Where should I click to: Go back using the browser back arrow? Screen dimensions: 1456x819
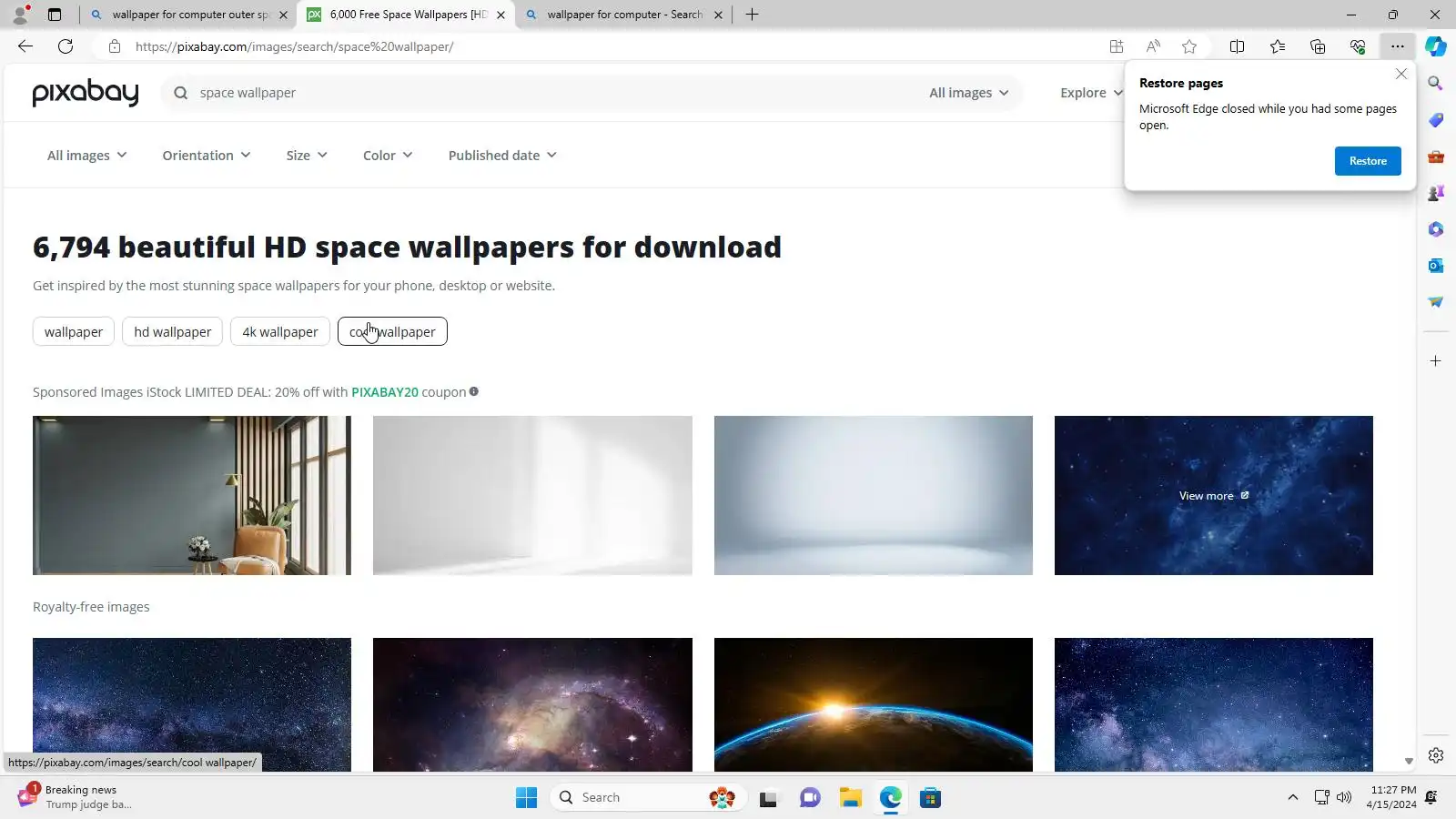(25, 46)
